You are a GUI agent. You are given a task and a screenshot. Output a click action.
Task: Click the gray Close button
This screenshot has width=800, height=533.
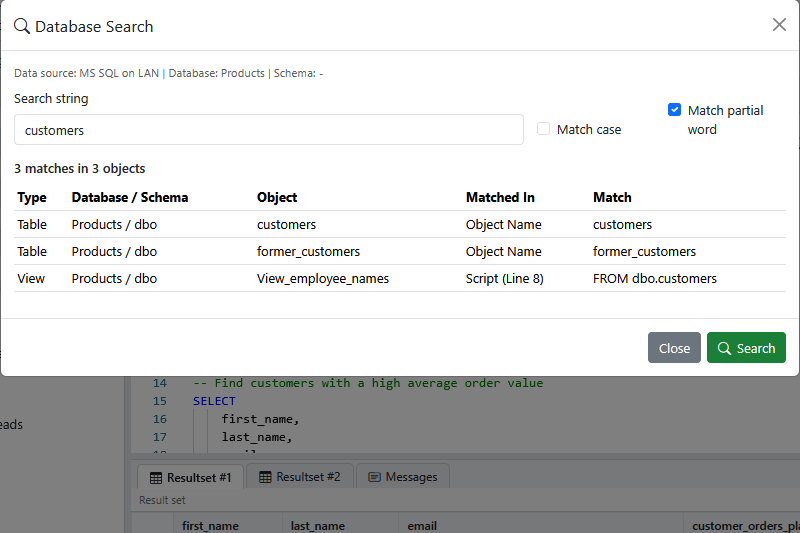[x=674, y=348]
